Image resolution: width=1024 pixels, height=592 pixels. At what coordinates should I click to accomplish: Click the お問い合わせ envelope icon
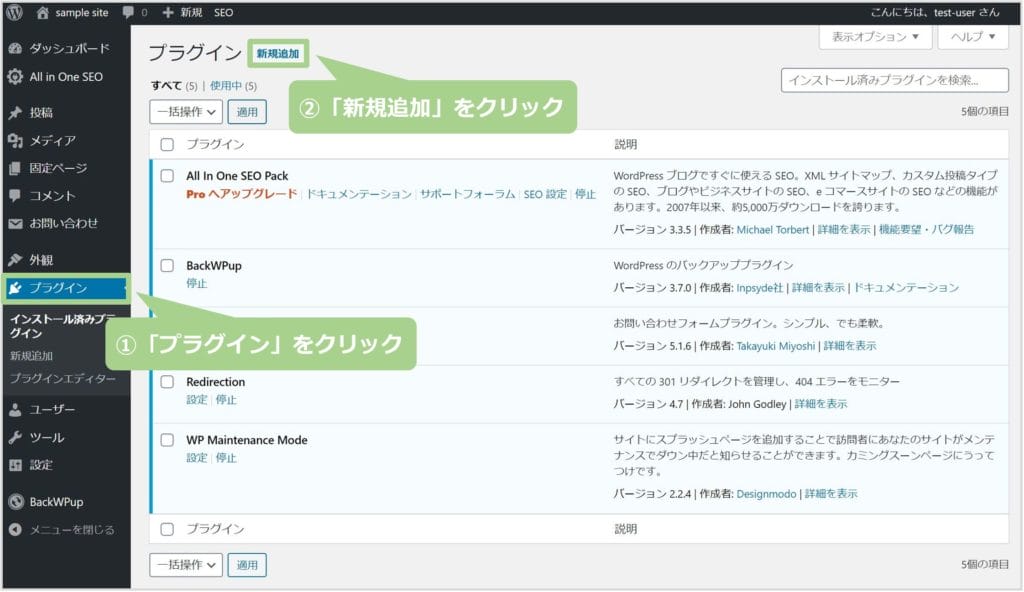coord(15,223)
